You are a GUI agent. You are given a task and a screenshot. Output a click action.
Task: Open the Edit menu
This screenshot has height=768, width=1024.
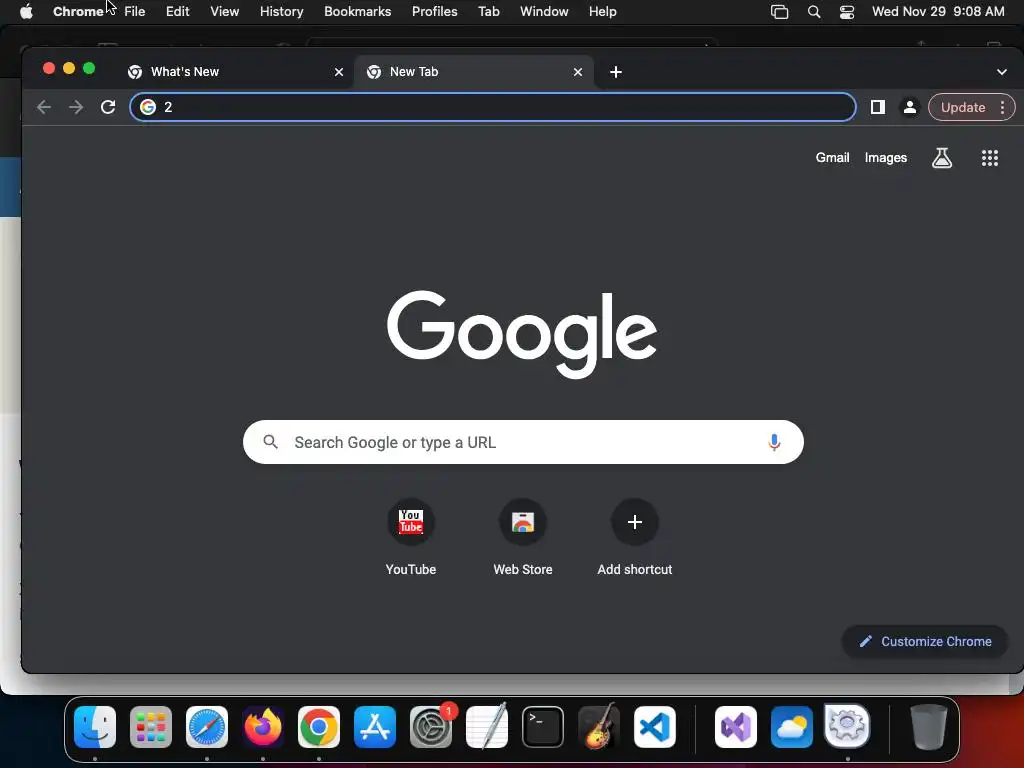[178, 12]
